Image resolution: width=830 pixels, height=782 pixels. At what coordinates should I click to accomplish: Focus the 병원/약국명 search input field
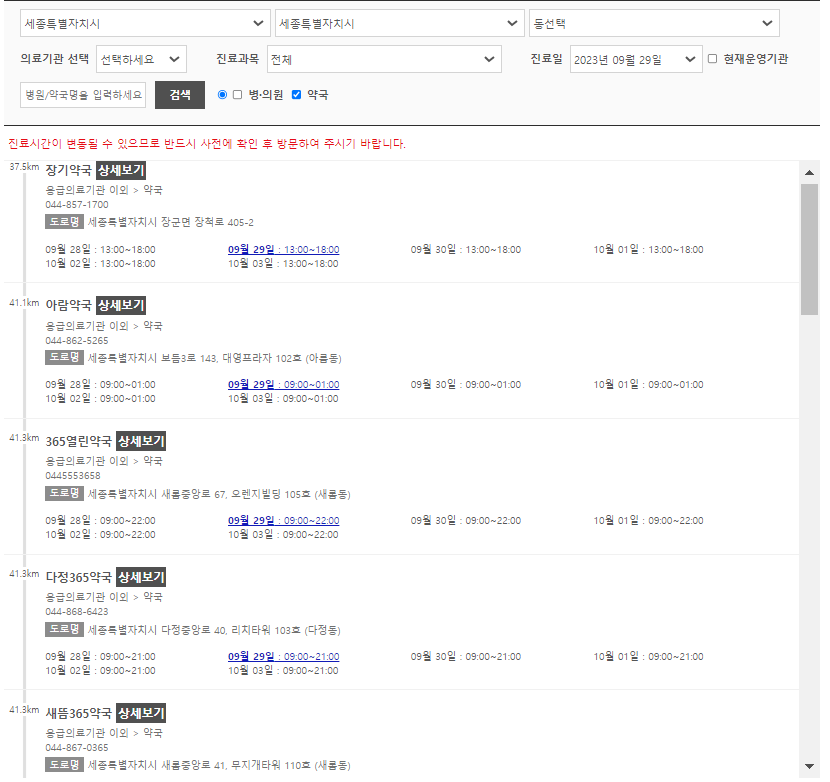(83, 95)
